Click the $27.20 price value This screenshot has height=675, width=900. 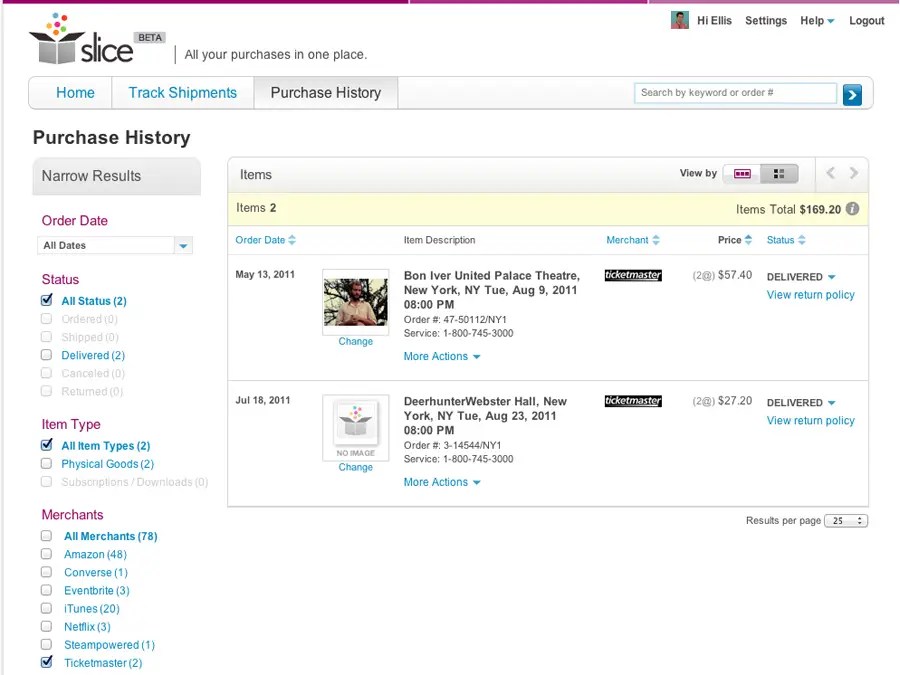[735, 401]
